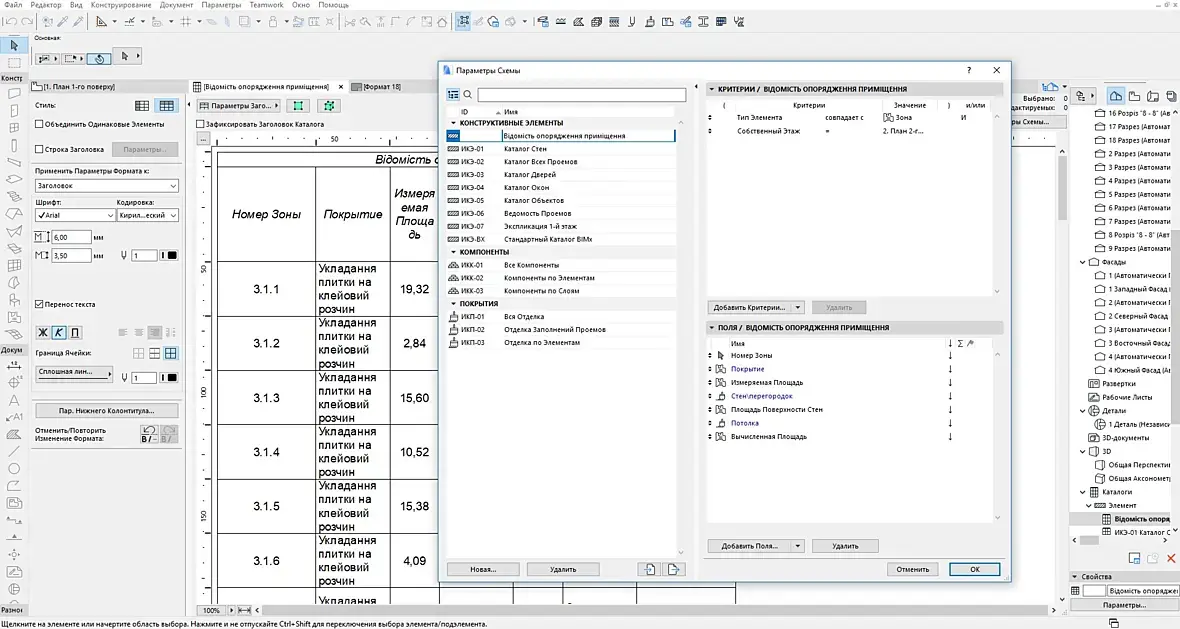Click the Export scheme icon button

[x=675, y=569]
